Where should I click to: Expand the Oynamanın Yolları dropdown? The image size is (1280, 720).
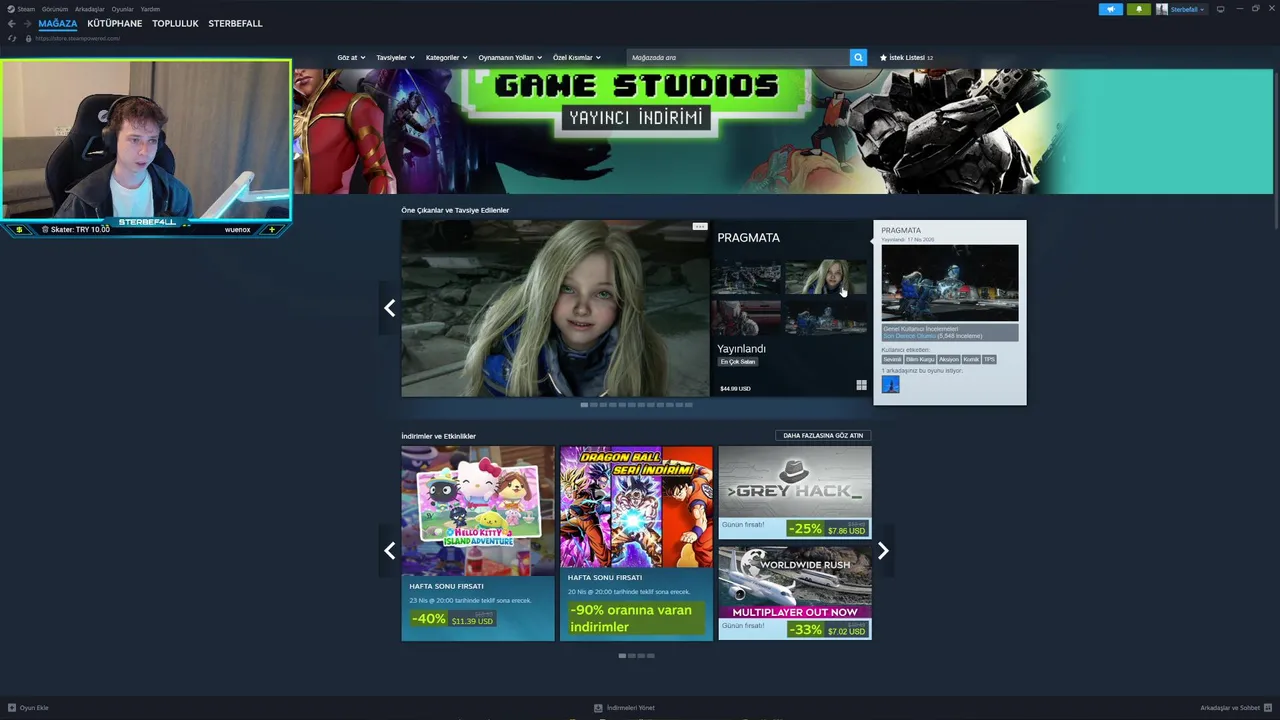[509, 58]
